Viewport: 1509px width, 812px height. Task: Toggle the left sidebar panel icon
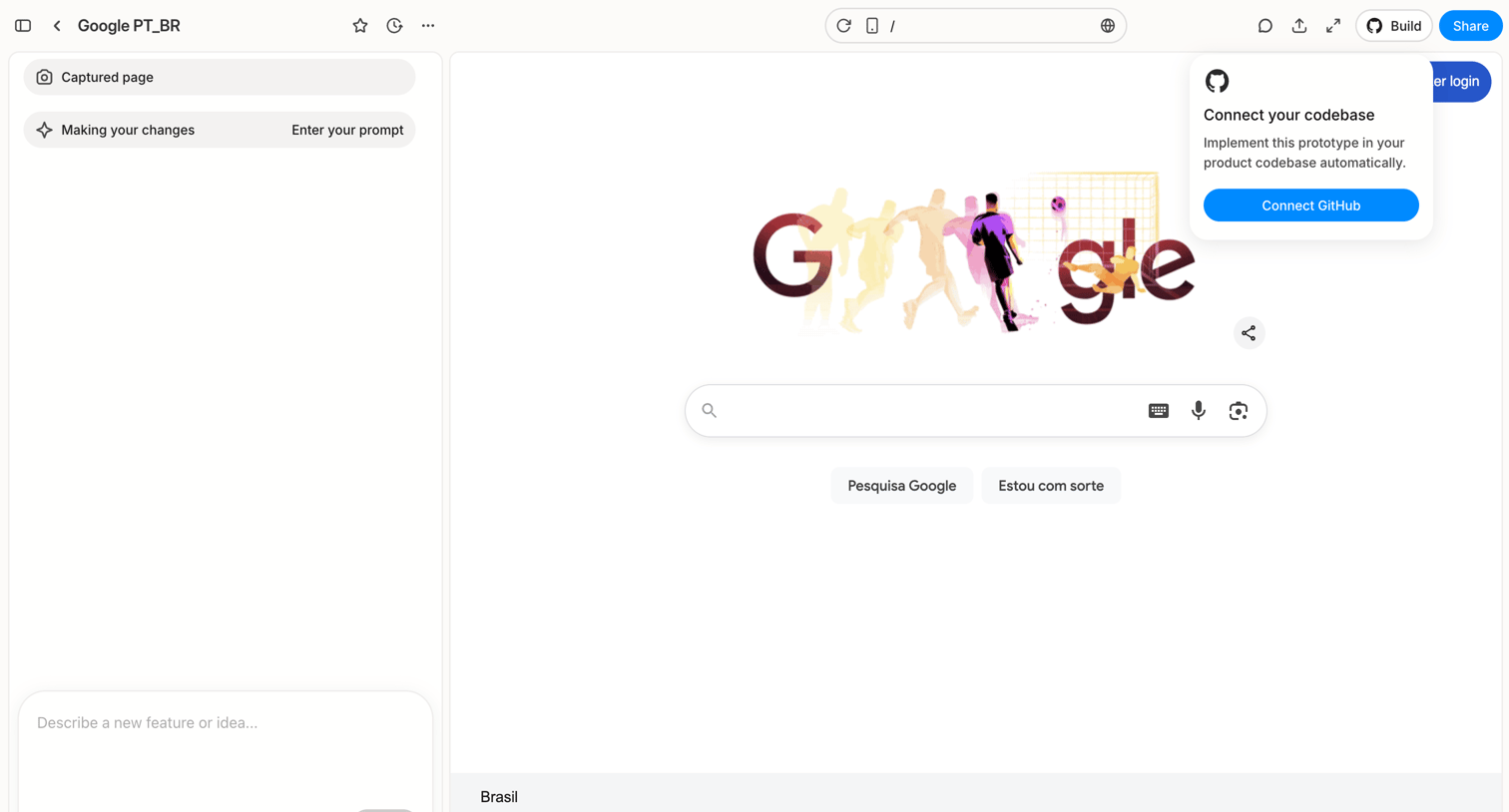tap(23, 26)
